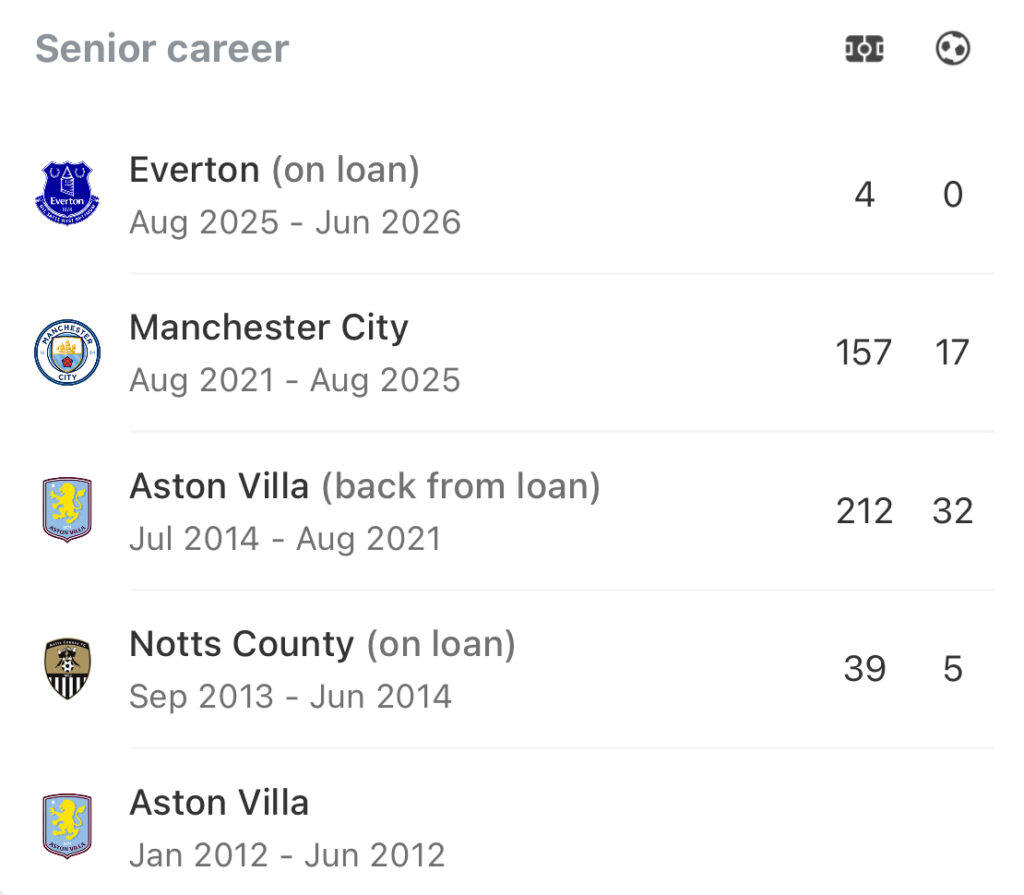Click the Aug 2021 - Aug 2025 date range

295,381
